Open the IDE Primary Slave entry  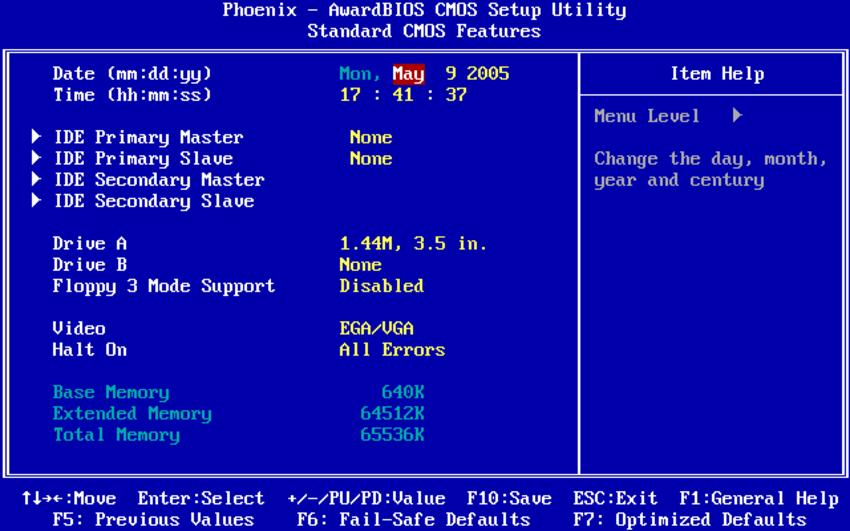coord(144,158)
